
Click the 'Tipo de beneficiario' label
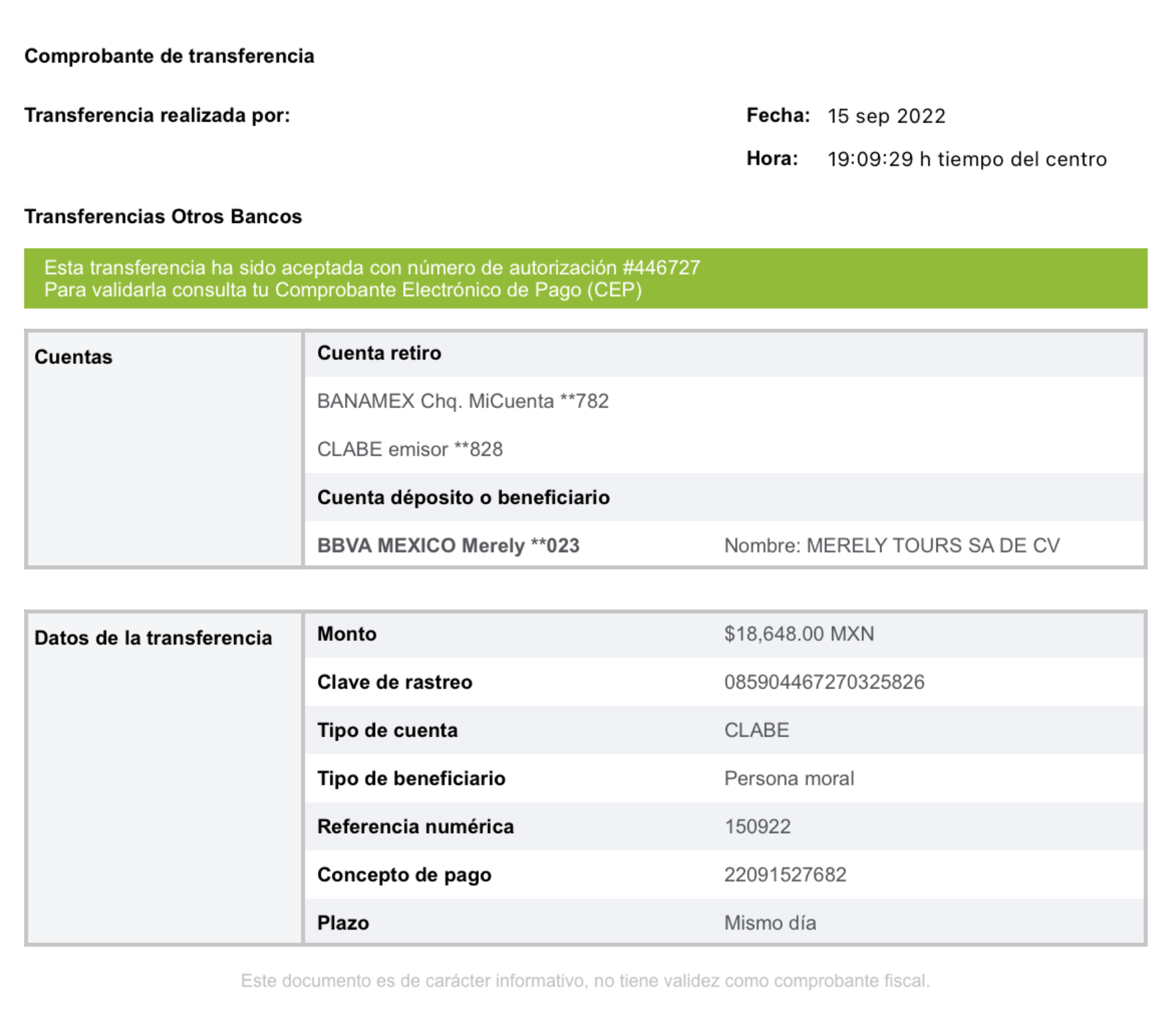(x=411, y=778)
